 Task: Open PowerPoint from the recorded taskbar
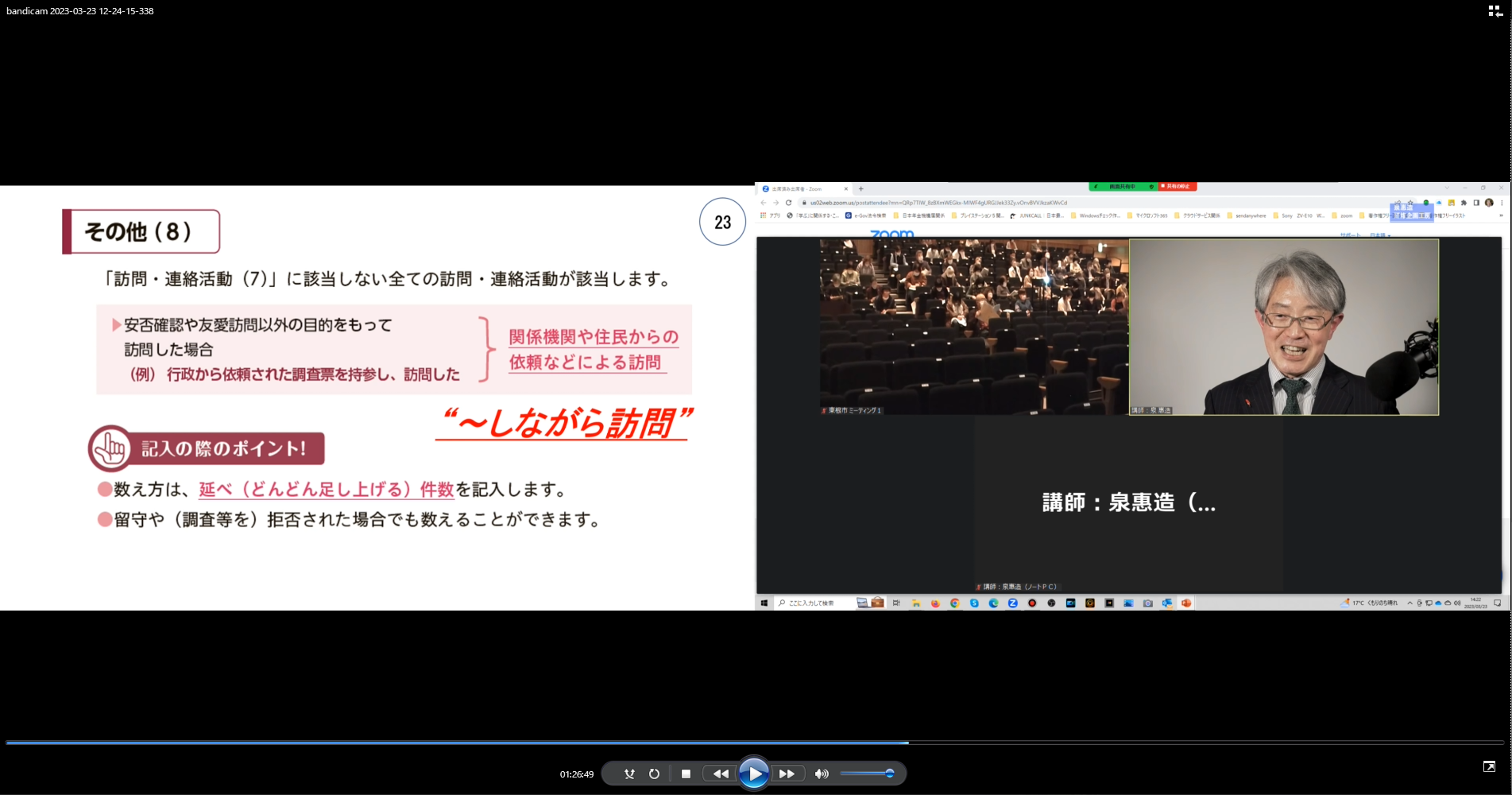(1186, 603)
